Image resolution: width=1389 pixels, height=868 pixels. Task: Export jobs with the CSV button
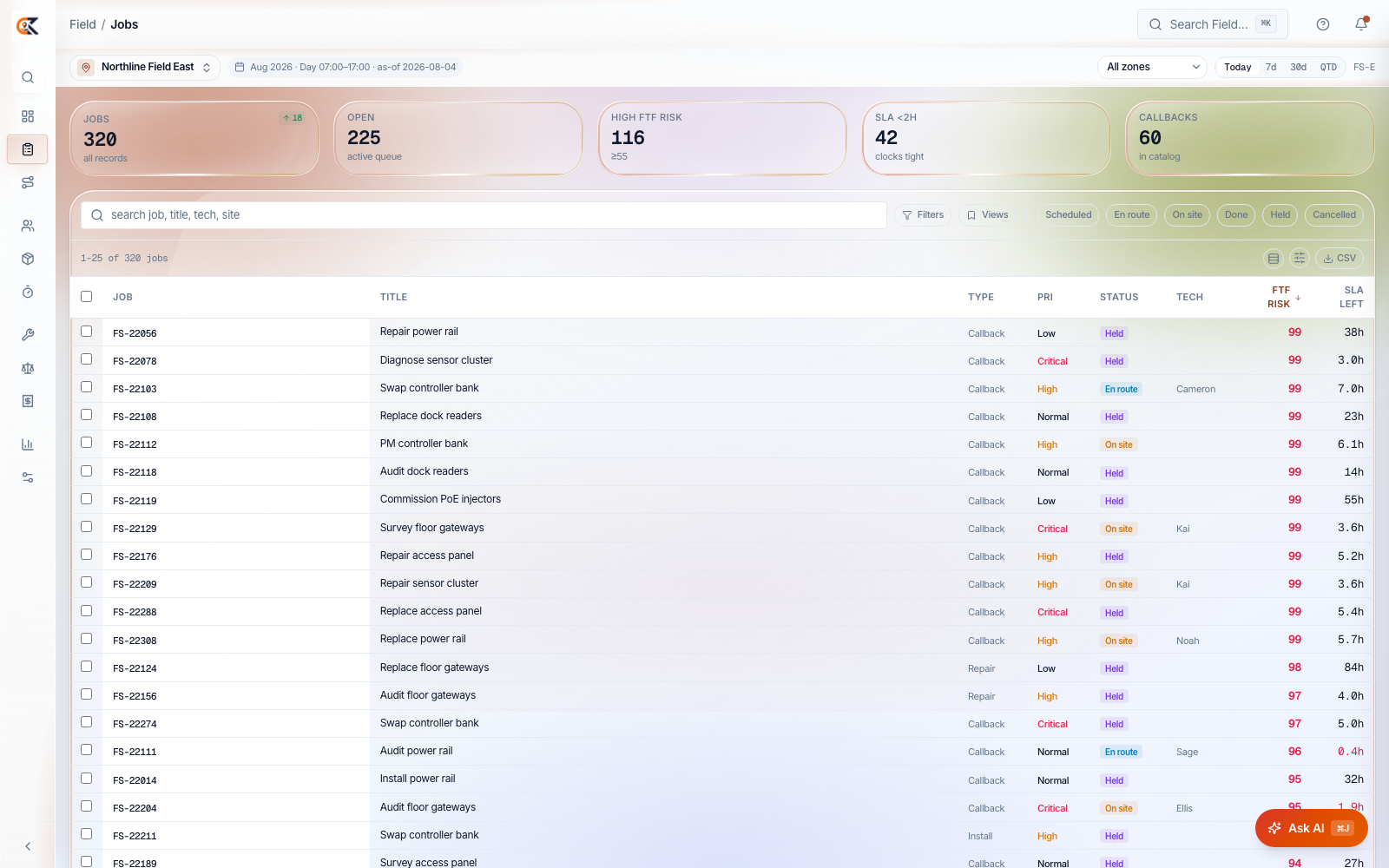tap(1340, 259)
